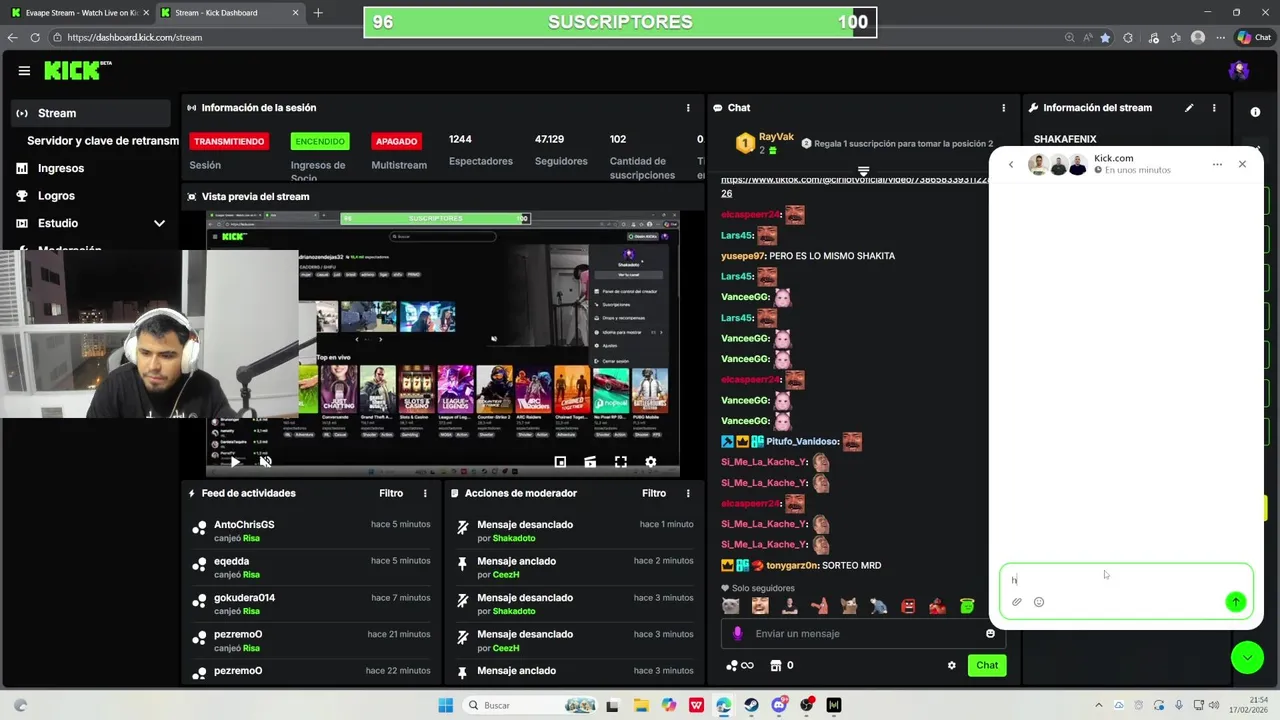Open the user avatar in the Kick header

click(1239, 70)
